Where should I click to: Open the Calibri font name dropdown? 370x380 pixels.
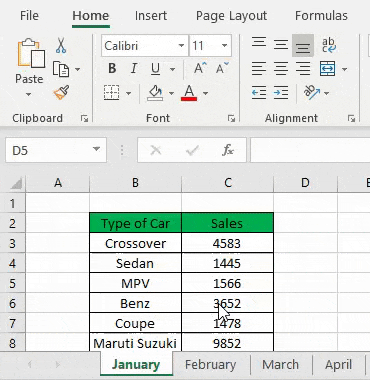click(181, 45)
